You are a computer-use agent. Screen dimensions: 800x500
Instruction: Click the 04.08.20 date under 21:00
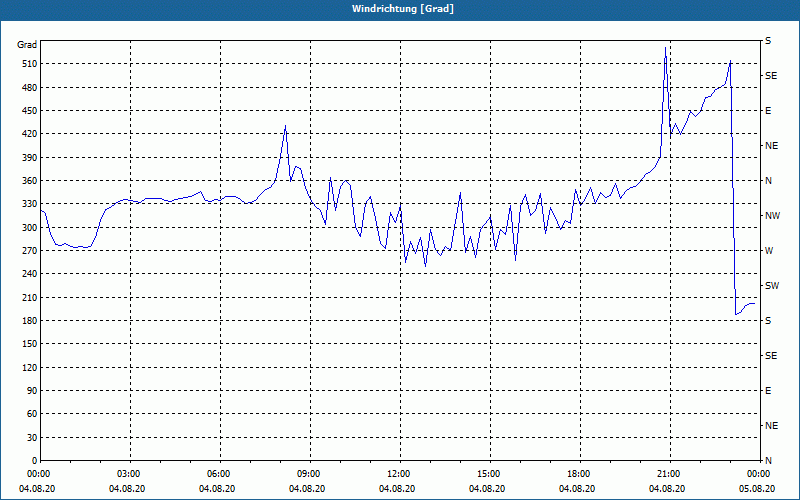click(x=667, y=489)
